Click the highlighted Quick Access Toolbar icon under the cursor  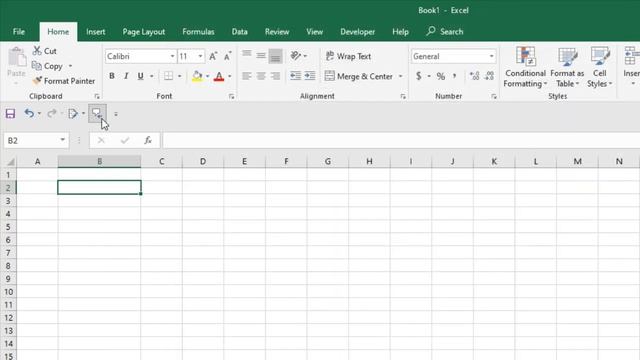[97, 114]
